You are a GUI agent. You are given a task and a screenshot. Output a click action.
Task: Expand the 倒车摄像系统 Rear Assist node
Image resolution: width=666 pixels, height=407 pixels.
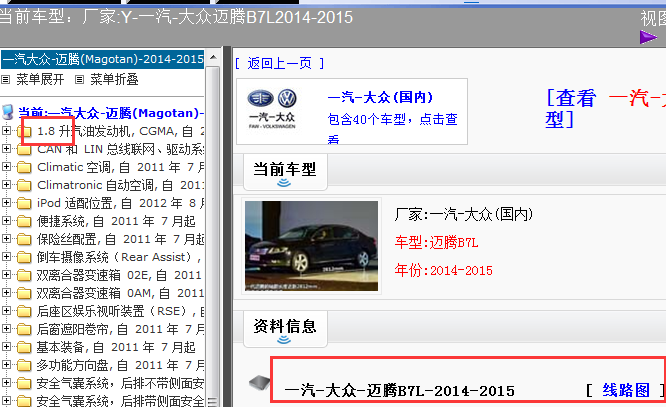pyautogui.click(x=6, y=256)
